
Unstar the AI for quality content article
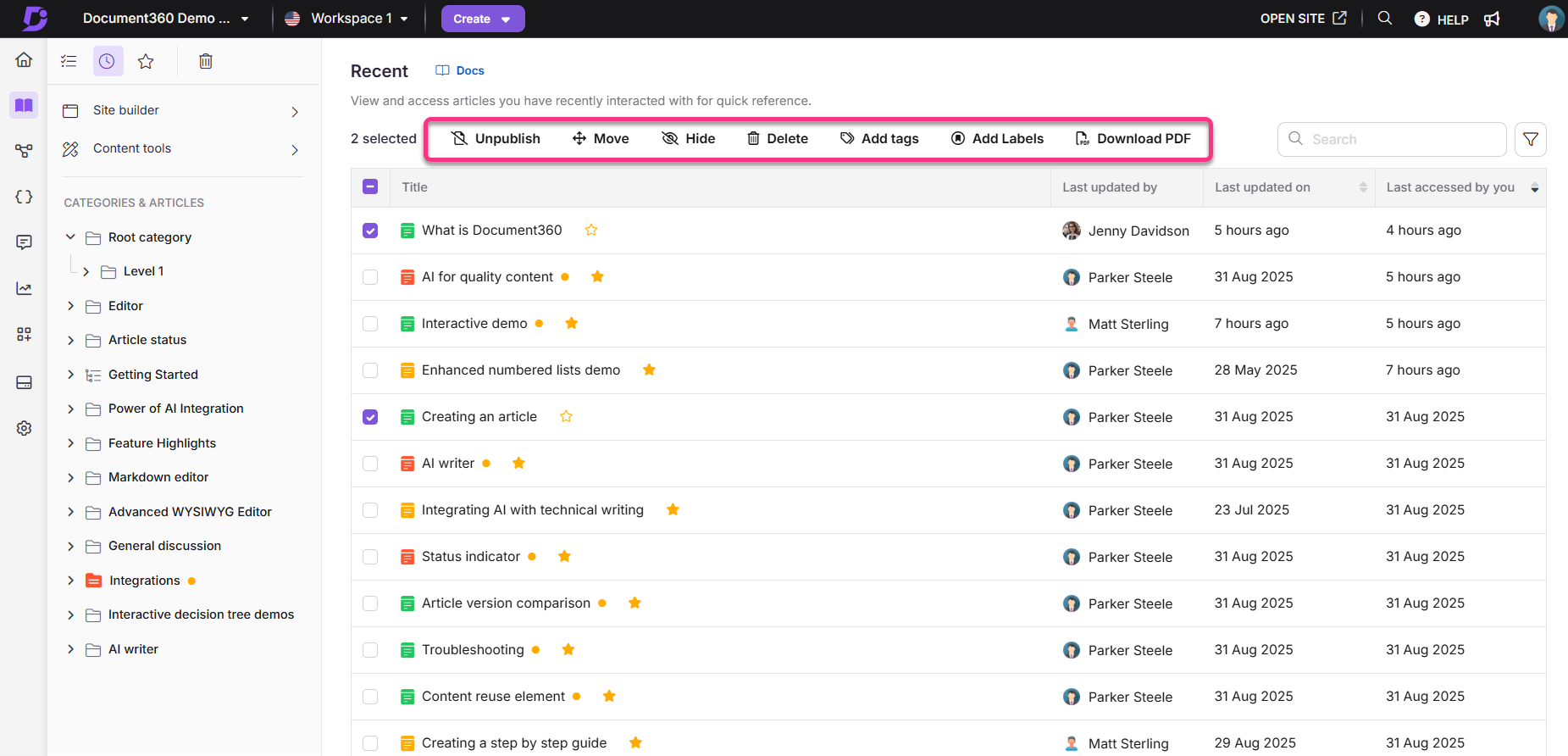point(597,276)
